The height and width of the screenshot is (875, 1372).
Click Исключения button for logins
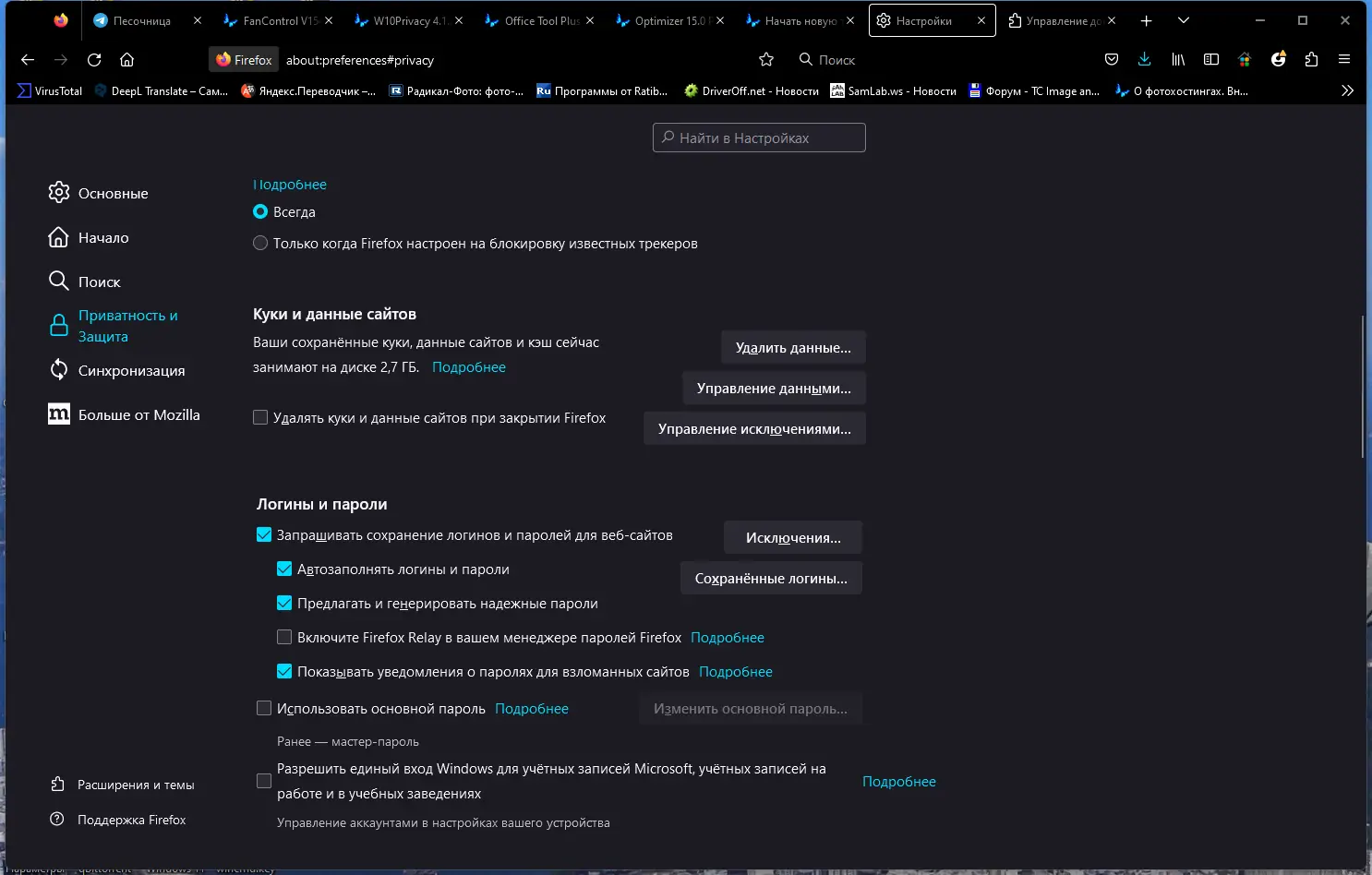click(793, 538)
